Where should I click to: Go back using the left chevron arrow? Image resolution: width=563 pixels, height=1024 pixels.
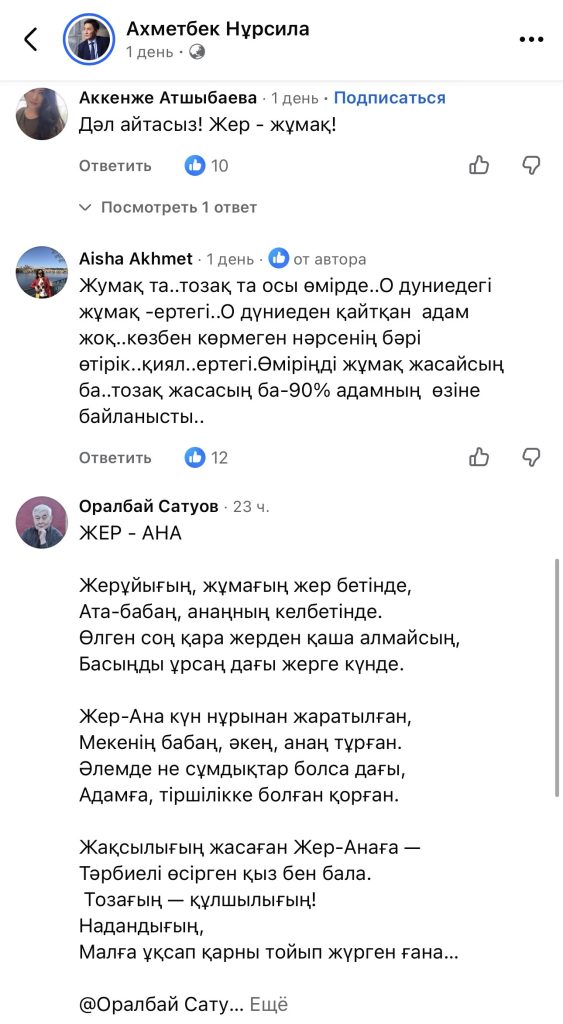[x=31, y=40]
